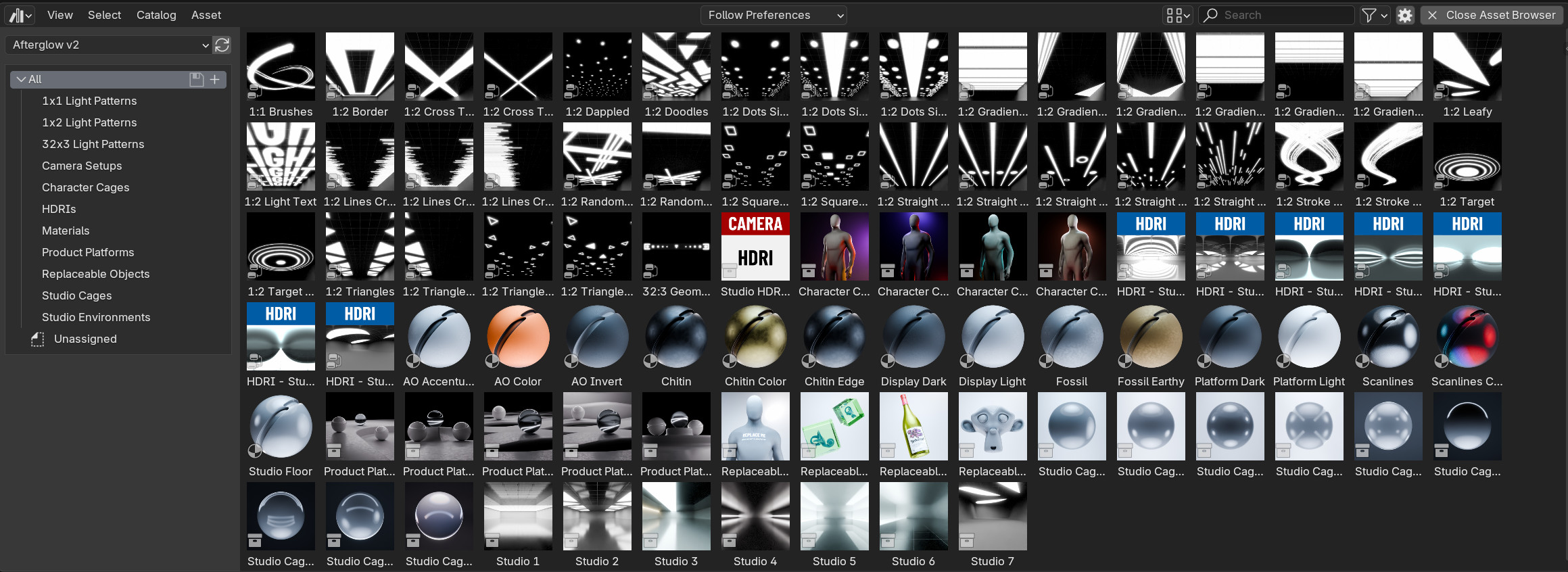Select the Unassigned catalog icon
The image size is (1568, 572).
point(38,339)
